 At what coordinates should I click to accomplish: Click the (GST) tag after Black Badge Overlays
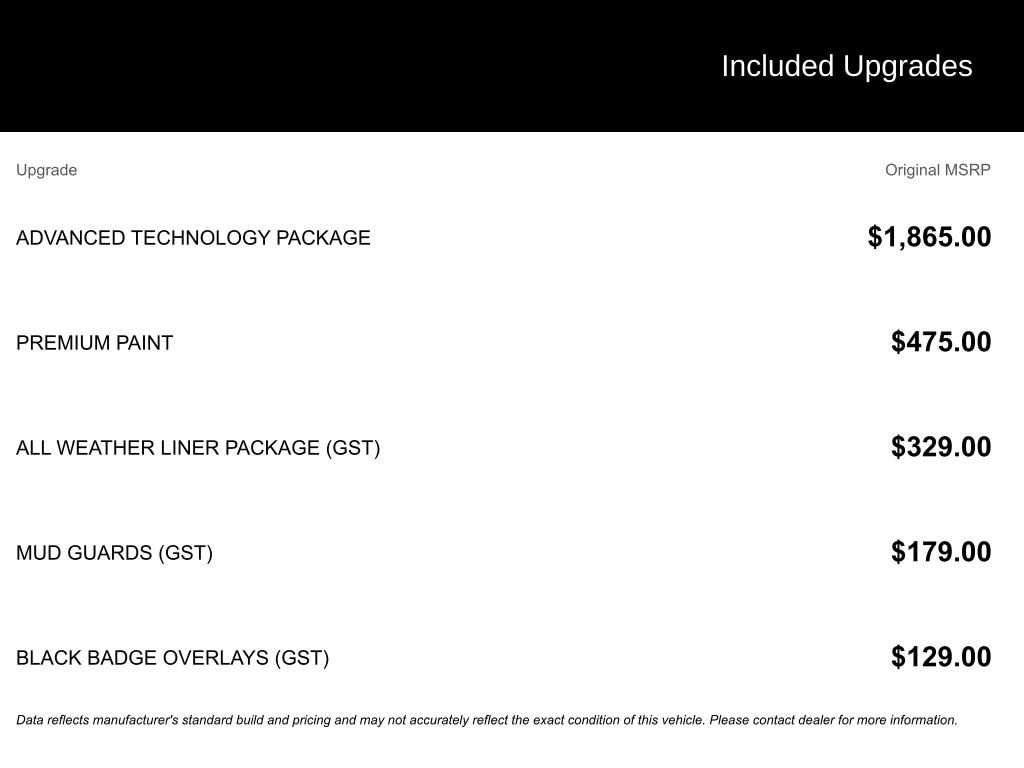[301, 658]
